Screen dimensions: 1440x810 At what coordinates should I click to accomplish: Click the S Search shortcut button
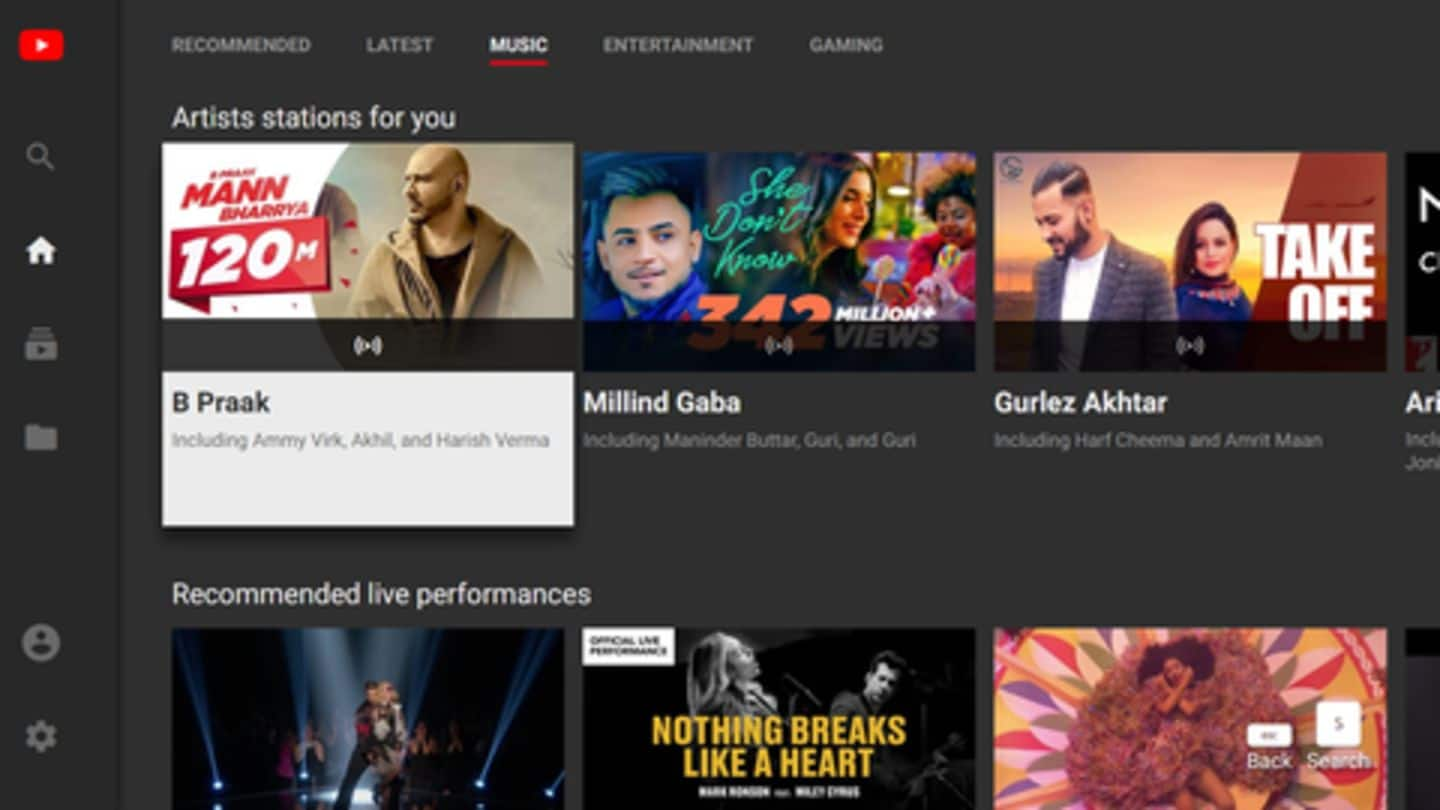click(x=1338, y=737)
